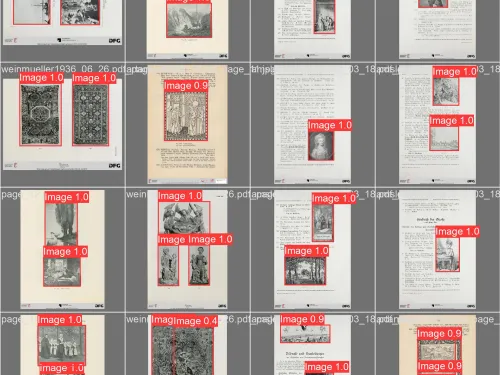Viewport: 500px width, 375px height.
Task: Click the 'Image 1.0' label above woman's portrait
Action: 330,125
